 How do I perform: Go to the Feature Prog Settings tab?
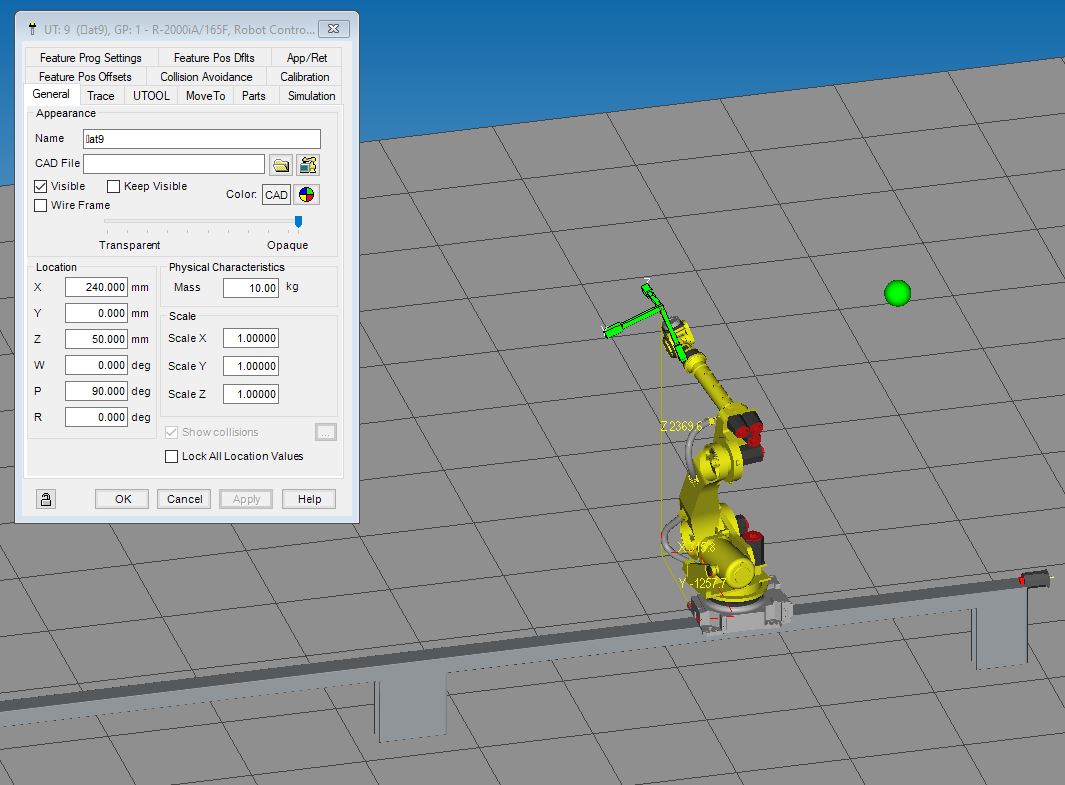91,58
